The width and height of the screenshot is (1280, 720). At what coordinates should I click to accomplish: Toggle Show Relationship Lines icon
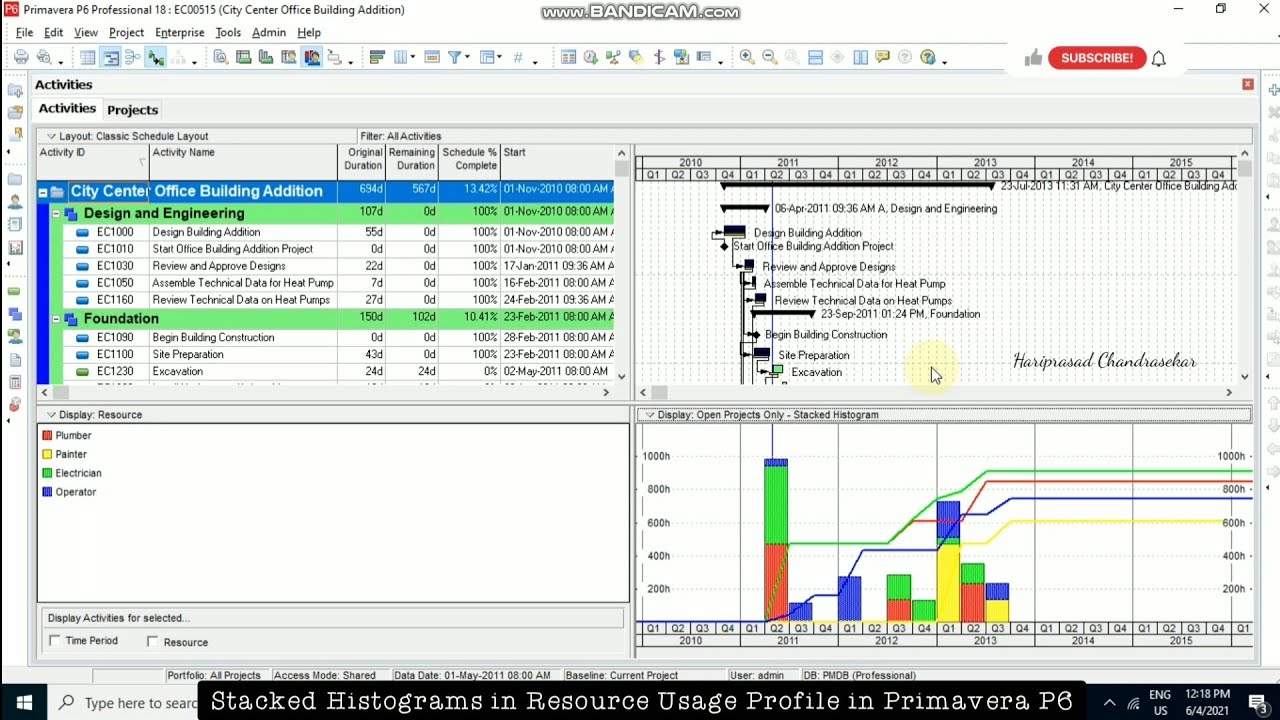[x=155, y=57]
